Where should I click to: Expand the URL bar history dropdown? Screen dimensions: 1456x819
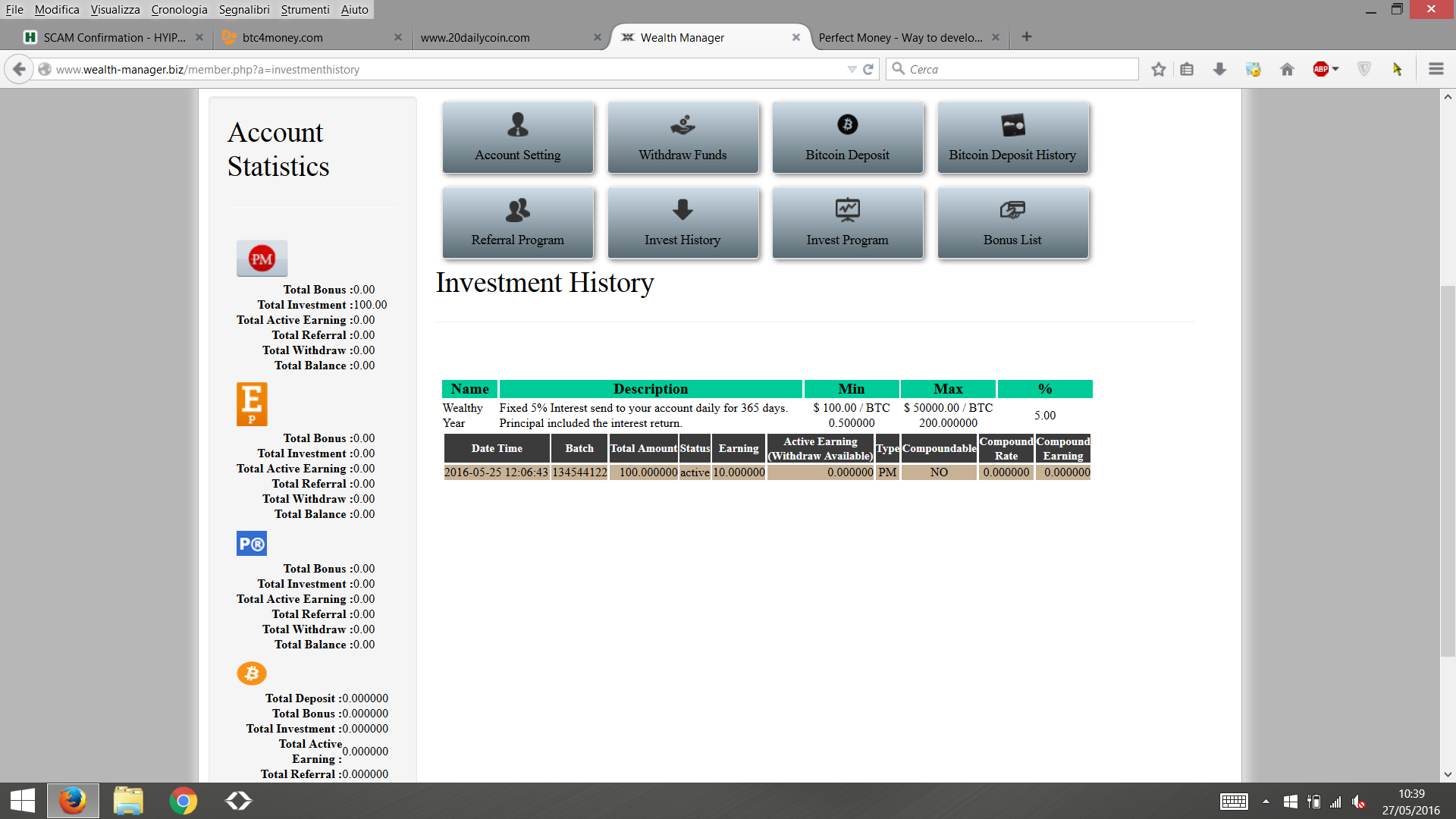852,69
